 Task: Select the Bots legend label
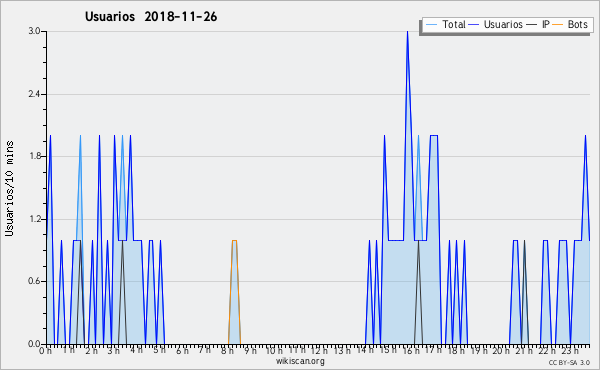577,24
